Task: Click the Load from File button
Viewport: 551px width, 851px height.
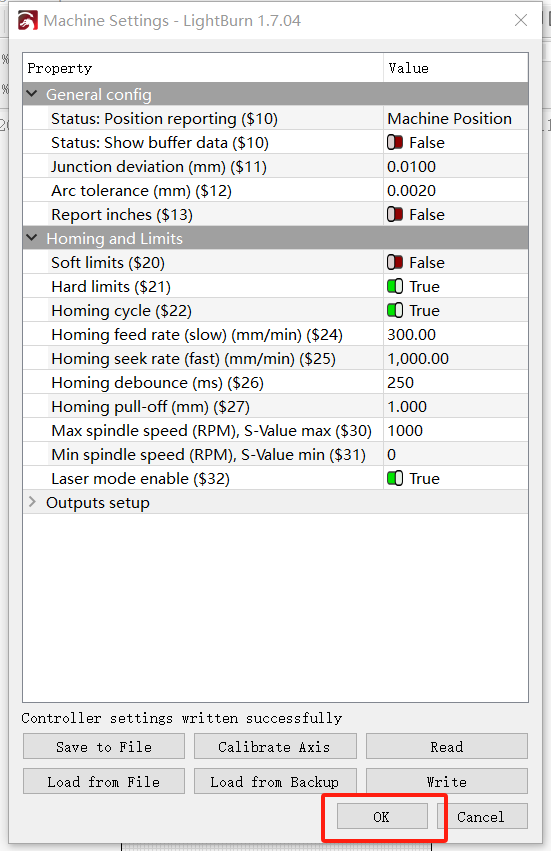Action: (x=104, y=782)
